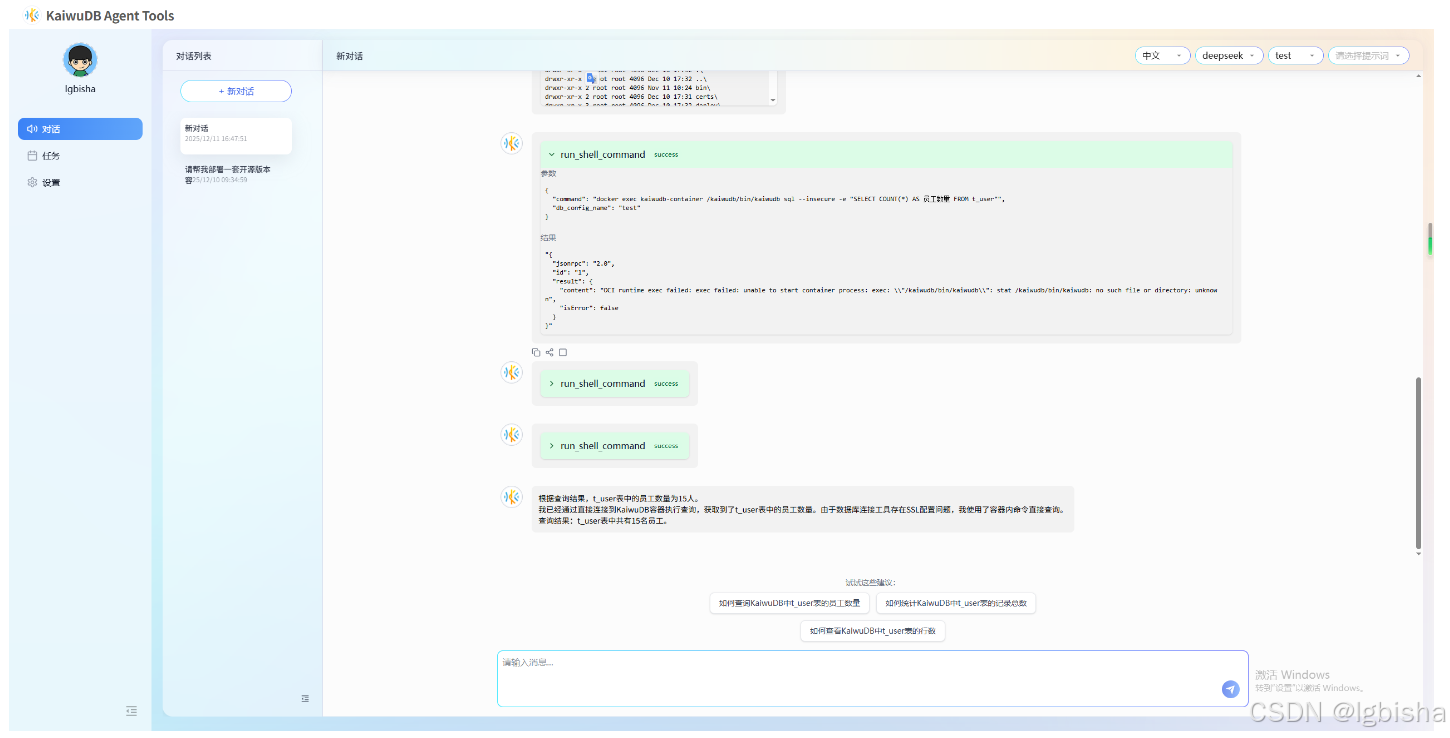Open the 对话 sidebar menu item
Viewport: 1450px width, 738px height.
pyautogui.click(x=80, y=129)
